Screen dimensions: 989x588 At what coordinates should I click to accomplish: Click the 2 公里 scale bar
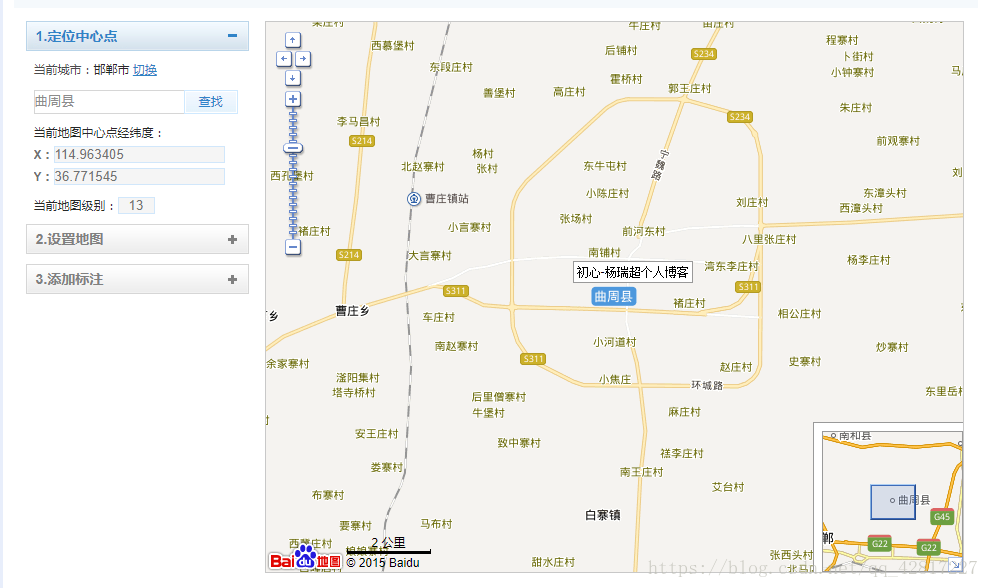[x=389, y=545]
